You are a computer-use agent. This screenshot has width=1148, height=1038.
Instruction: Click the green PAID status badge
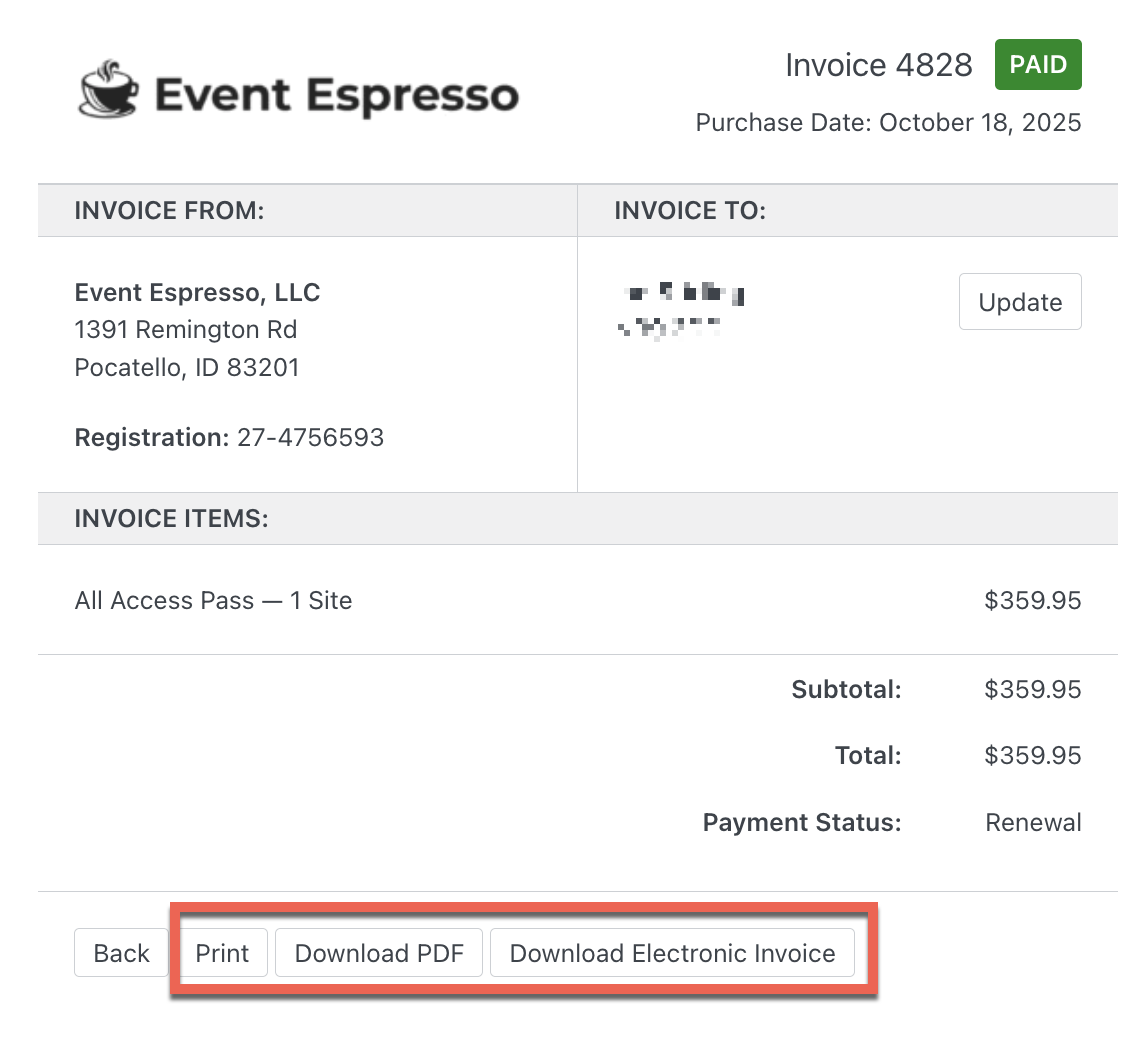tap(1037, 64)
